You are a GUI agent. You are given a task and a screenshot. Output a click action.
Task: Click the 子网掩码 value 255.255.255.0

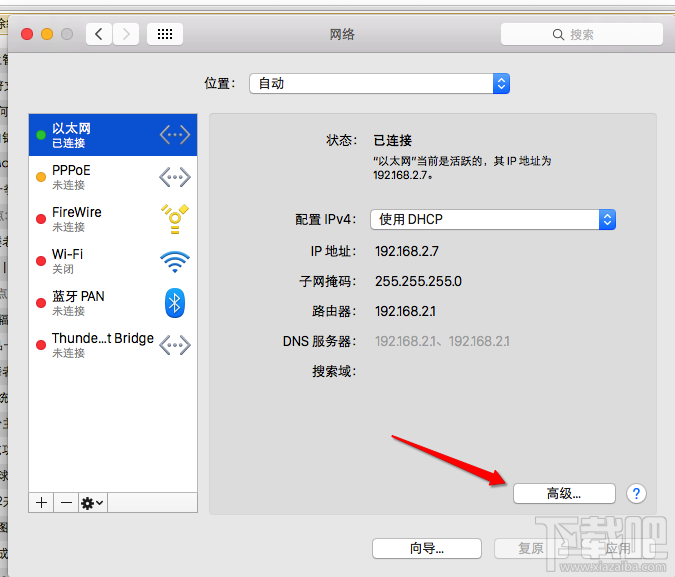pos(418,281)
